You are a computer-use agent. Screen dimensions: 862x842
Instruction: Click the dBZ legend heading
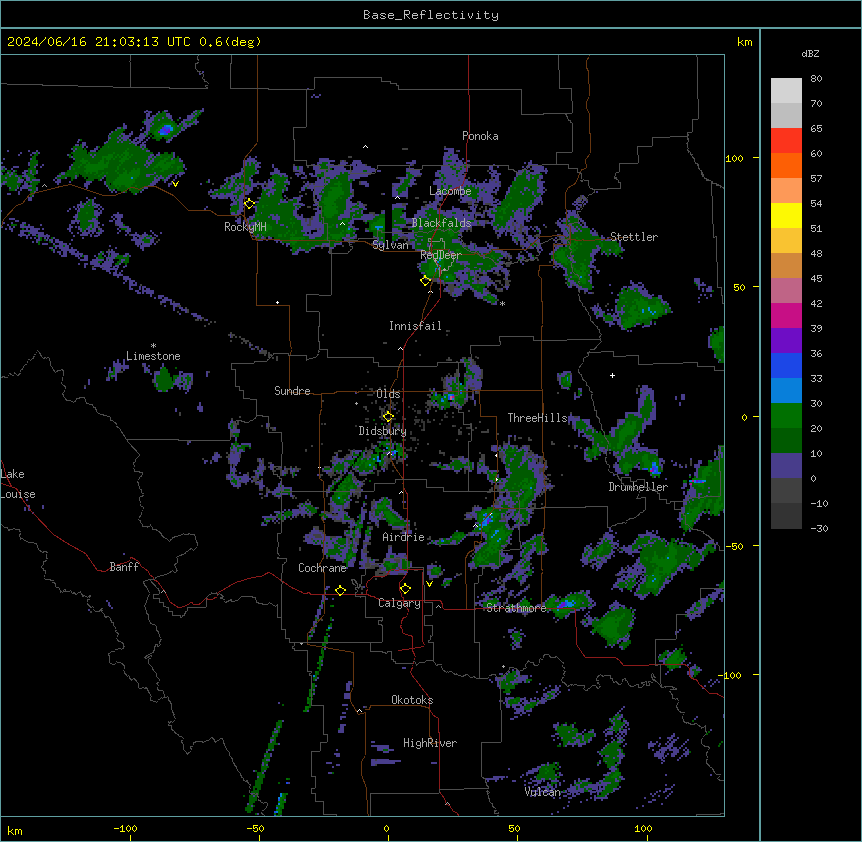[x=810, y=53]
